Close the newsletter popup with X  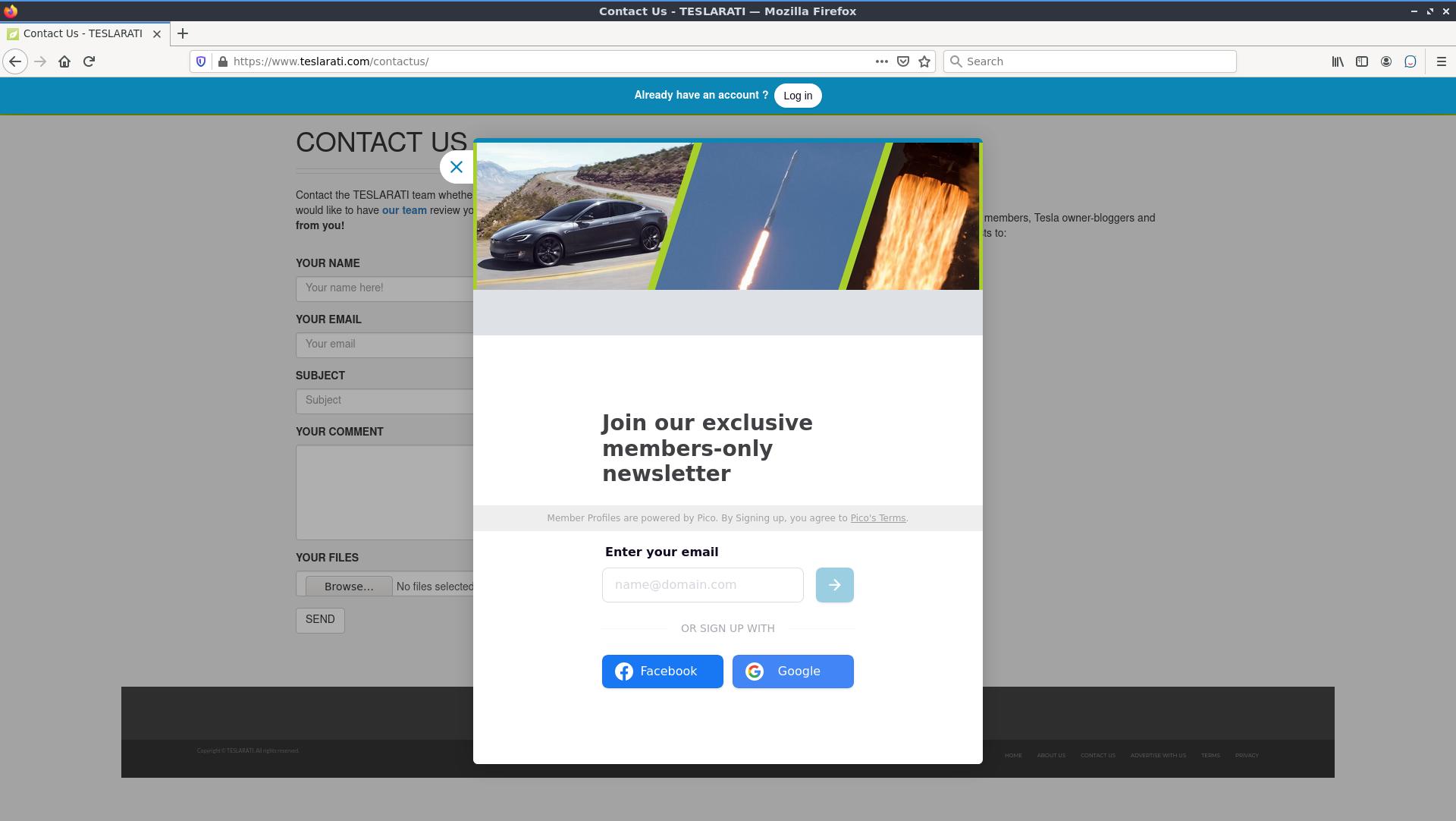pyautogui.click(x=457, y=167)
